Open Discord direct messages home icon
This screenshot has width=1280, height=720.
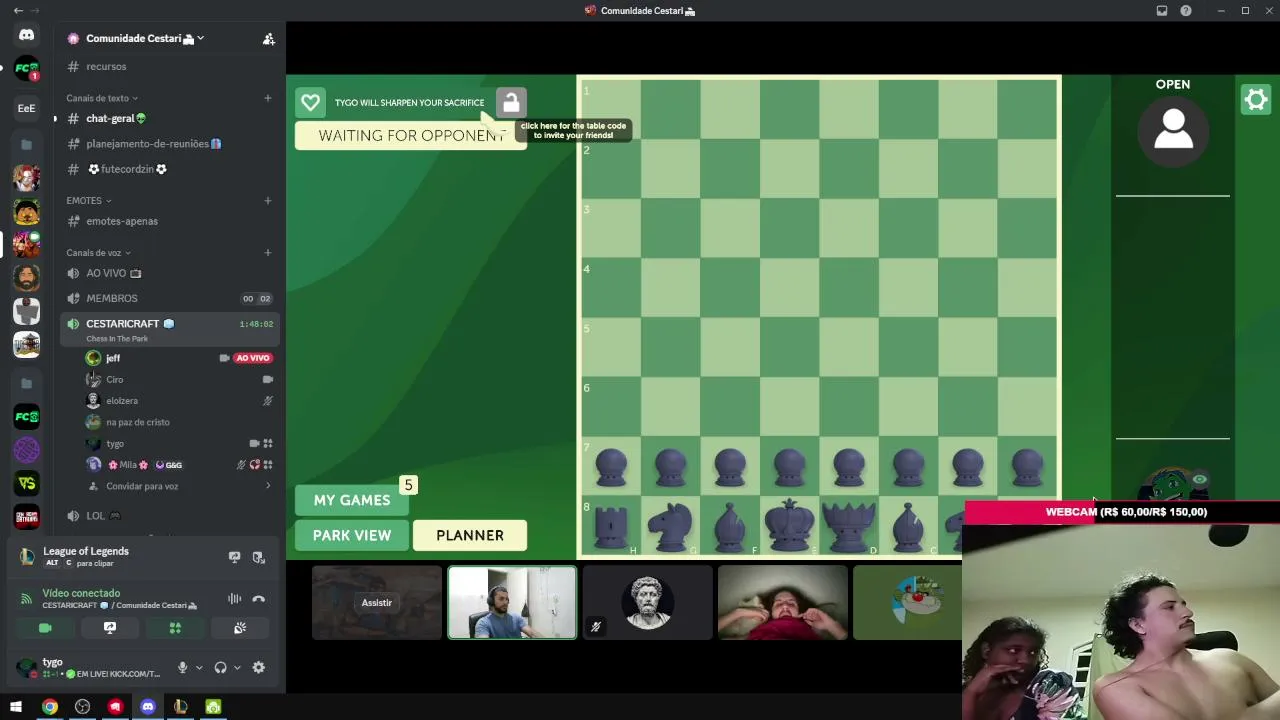tap(27, 35)
